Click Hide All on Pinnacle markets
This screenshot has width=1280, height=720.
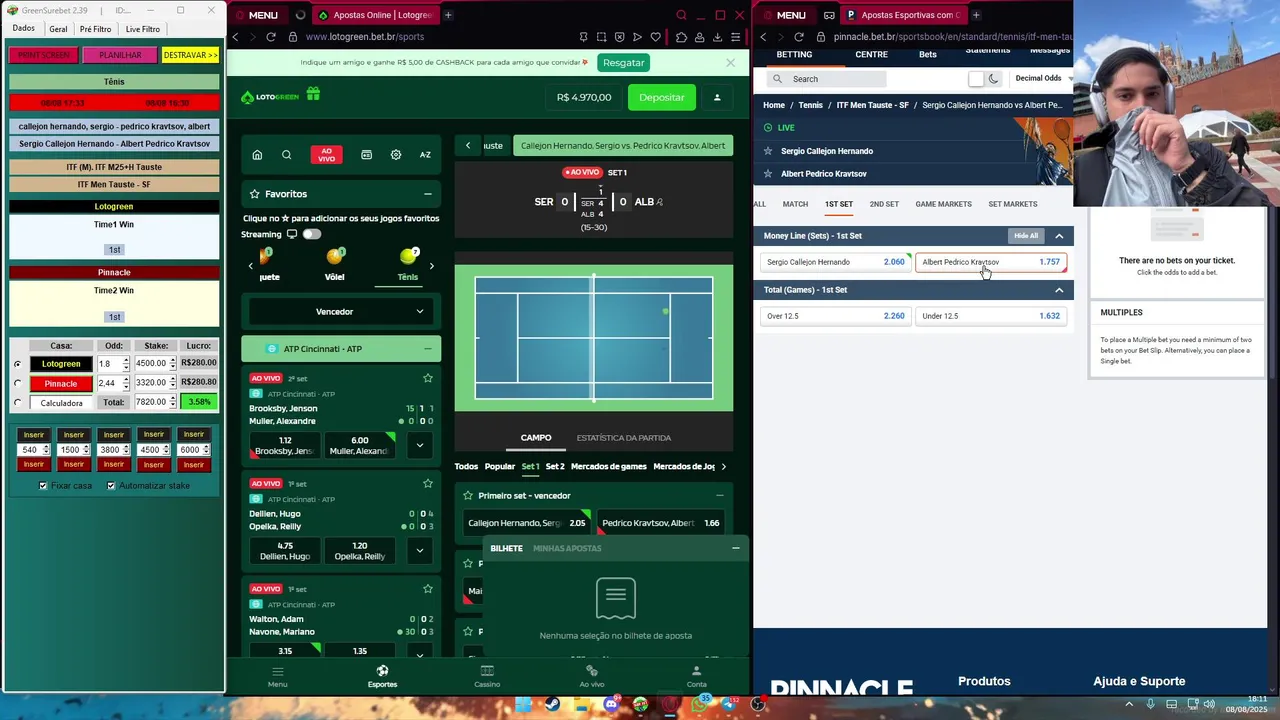(x=1026, y=236)
